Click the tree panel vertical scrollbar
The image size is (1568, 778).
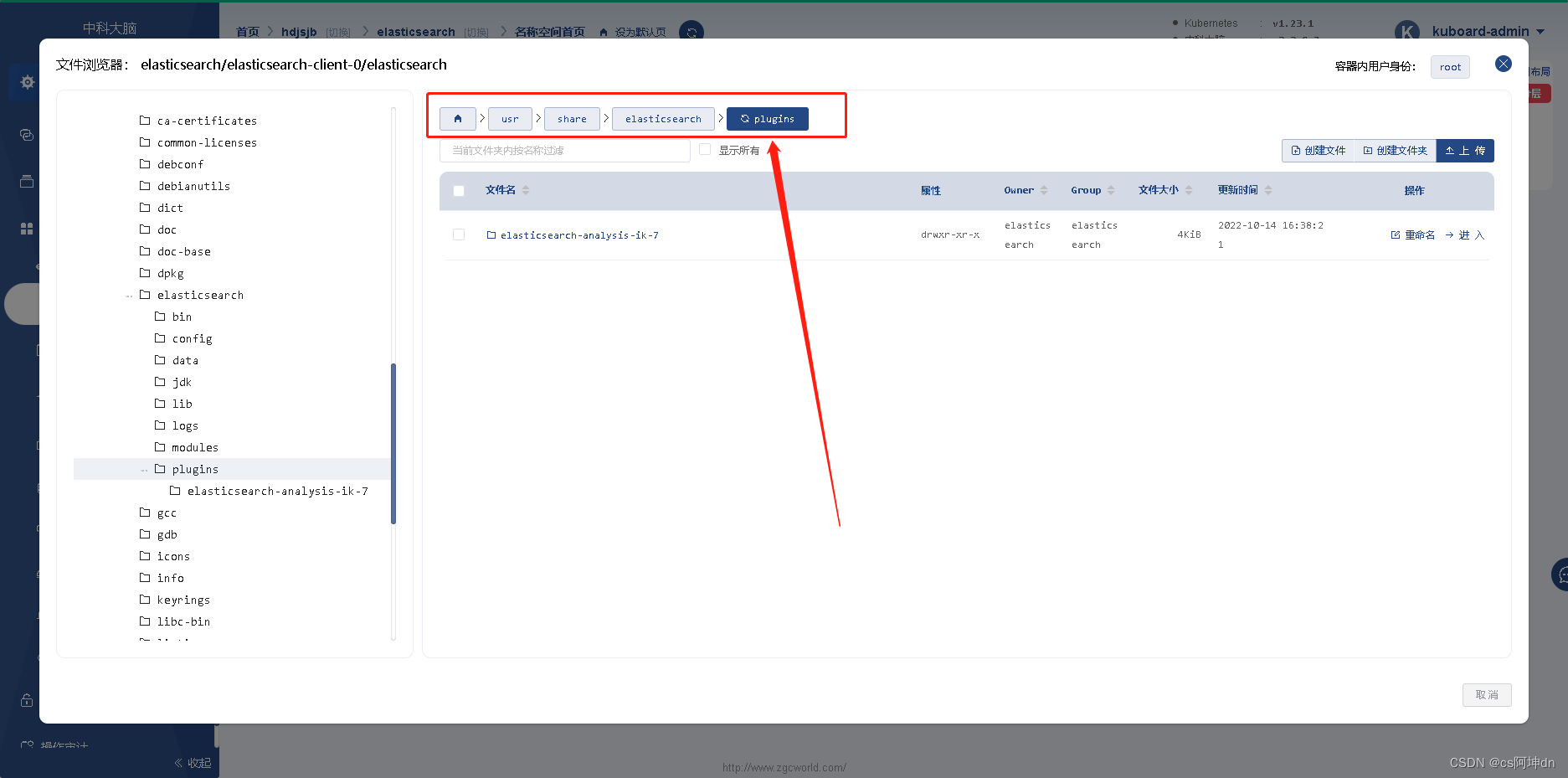pyautogui.click(x=393, y=444)
